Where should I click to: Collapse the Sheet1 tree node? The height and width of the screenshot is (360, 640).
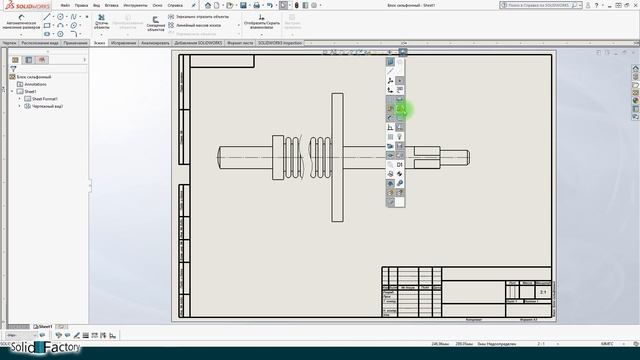click(x=12, y=91)
